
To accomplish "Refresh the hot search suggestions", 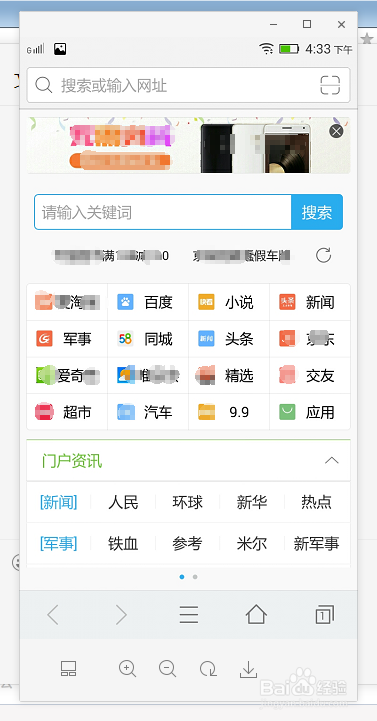I will [x=323, y=255].
